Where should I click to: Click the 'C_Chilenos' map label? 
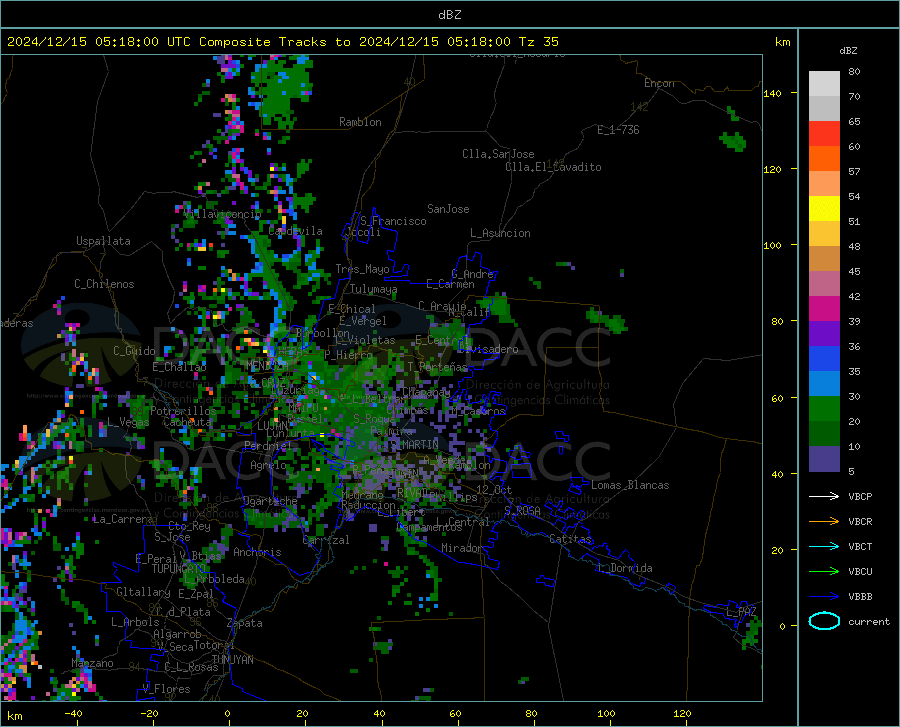pos(104,284)
